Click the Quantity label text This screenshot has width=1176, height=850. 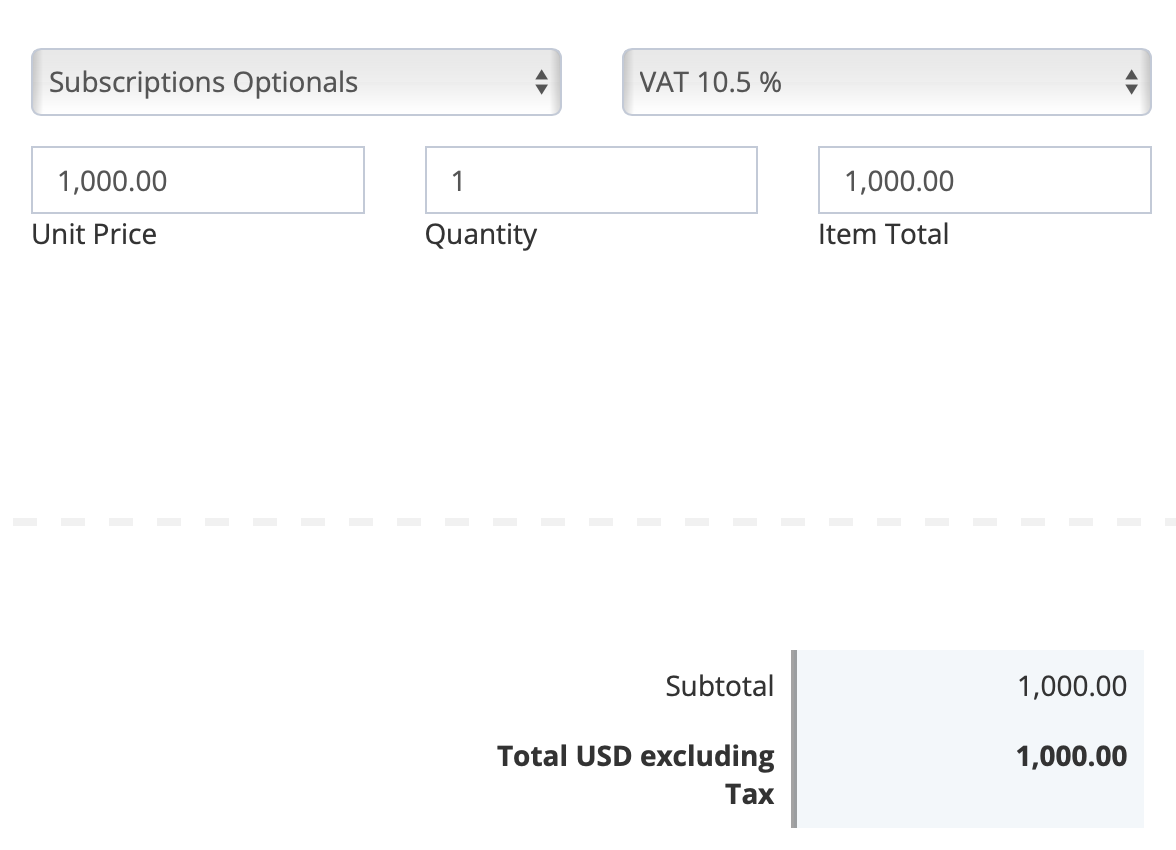tap(481, 234)
